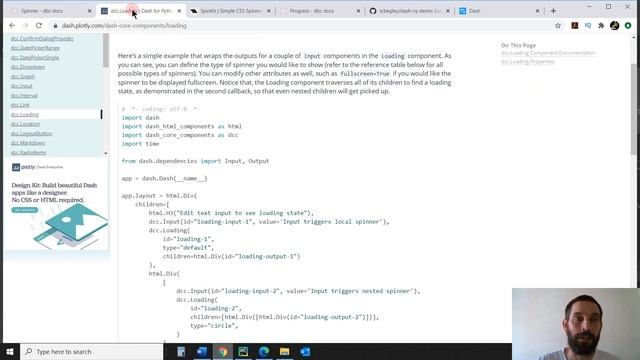Open the Adobe Acrobat extension icon

pos(575,25)
